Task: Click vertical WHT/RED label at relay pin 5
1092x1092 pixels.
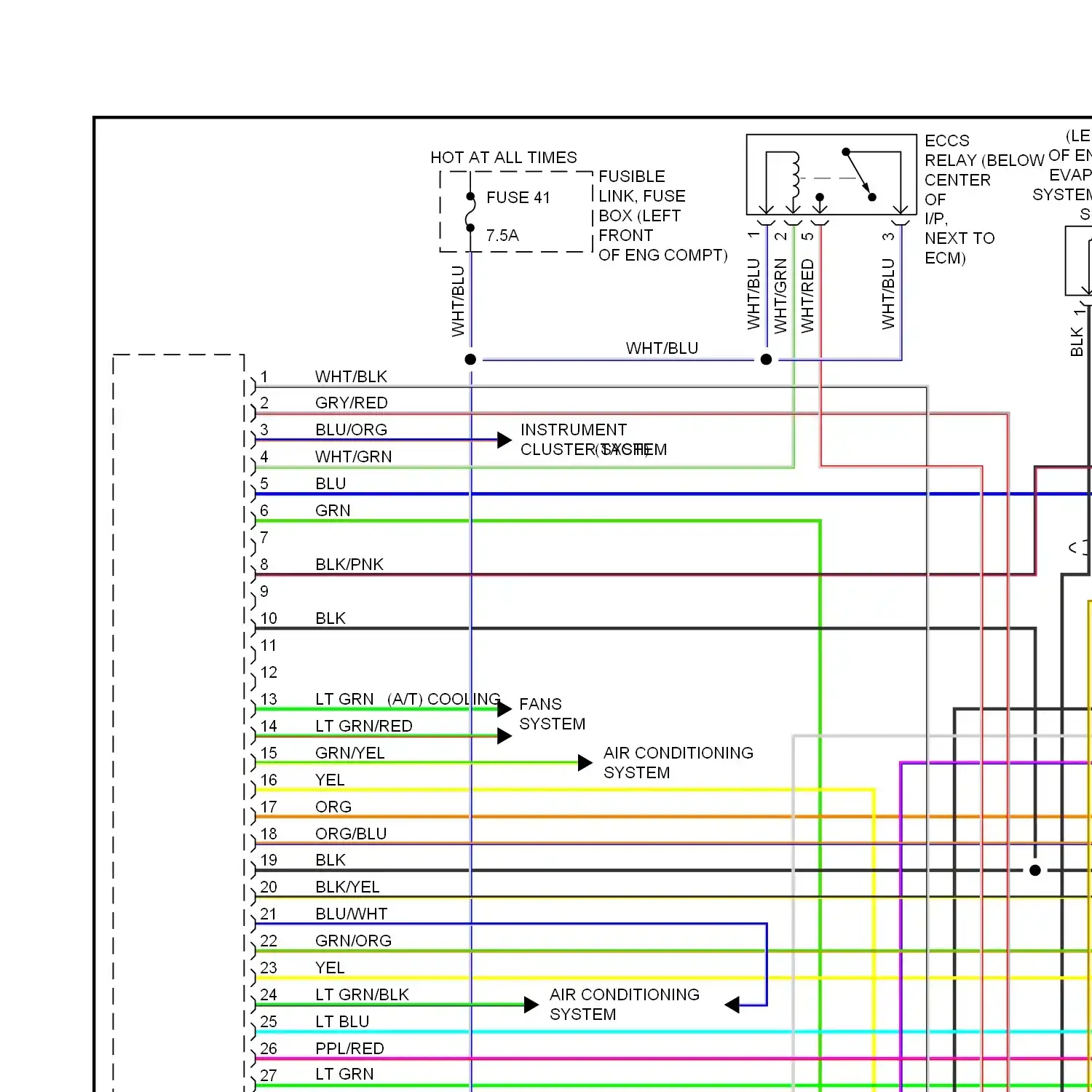Action: (x=807, y=296)
